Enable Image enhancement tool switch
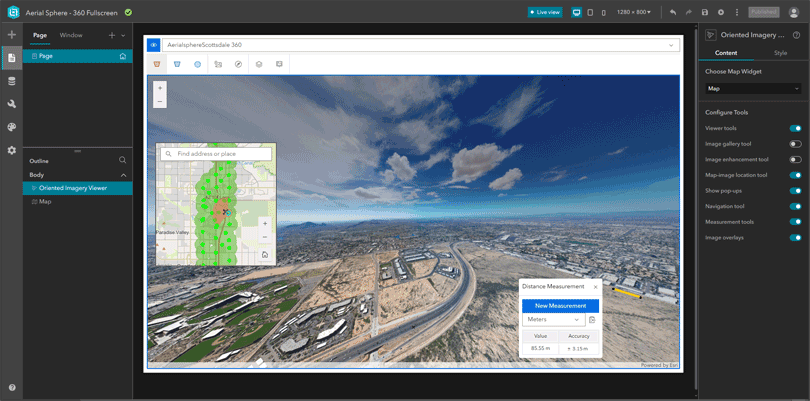Viewport: 810px width, 401px height. coord(795,160)
